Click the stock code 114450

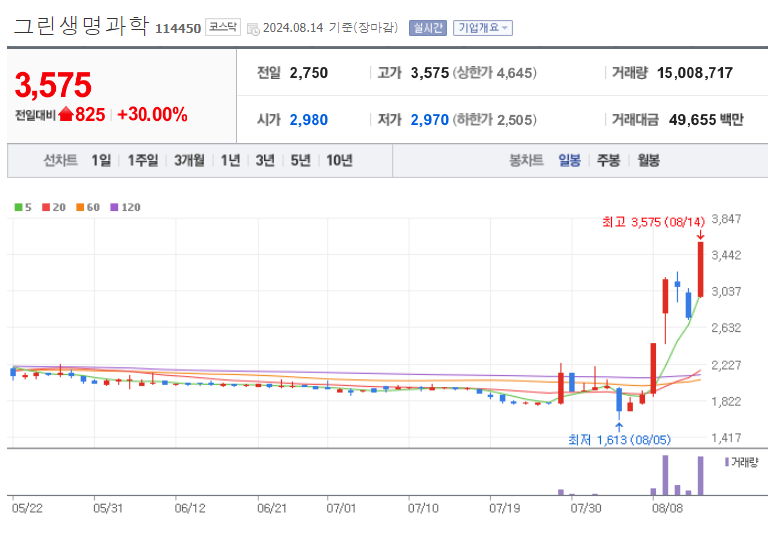click(x=178, y=29)
